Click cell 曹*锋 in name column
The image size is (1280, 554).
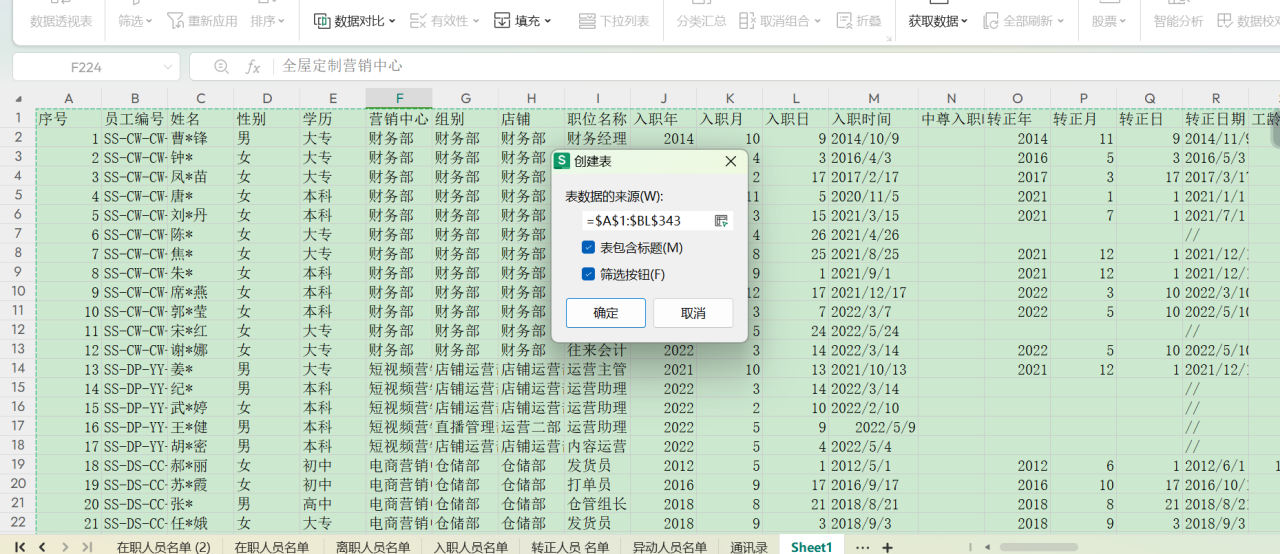pos(200,139)
